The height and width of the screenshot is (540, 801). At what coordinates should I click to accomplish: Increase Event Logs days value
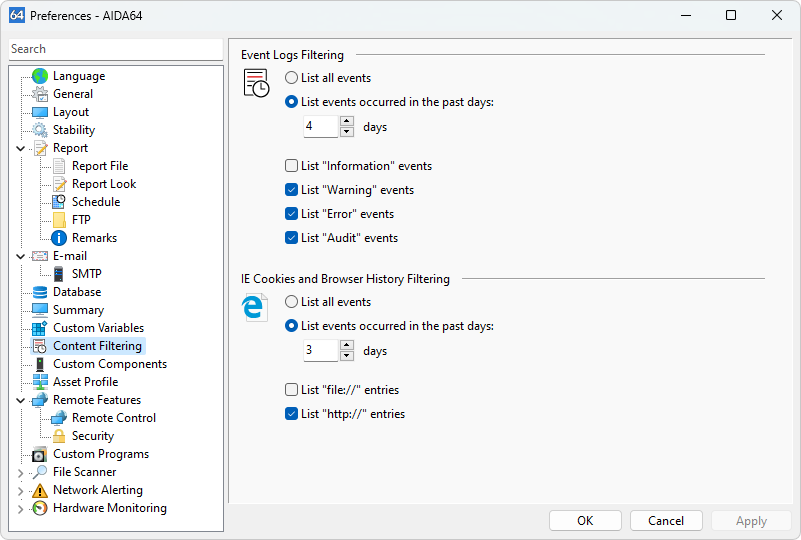(347, 121)
